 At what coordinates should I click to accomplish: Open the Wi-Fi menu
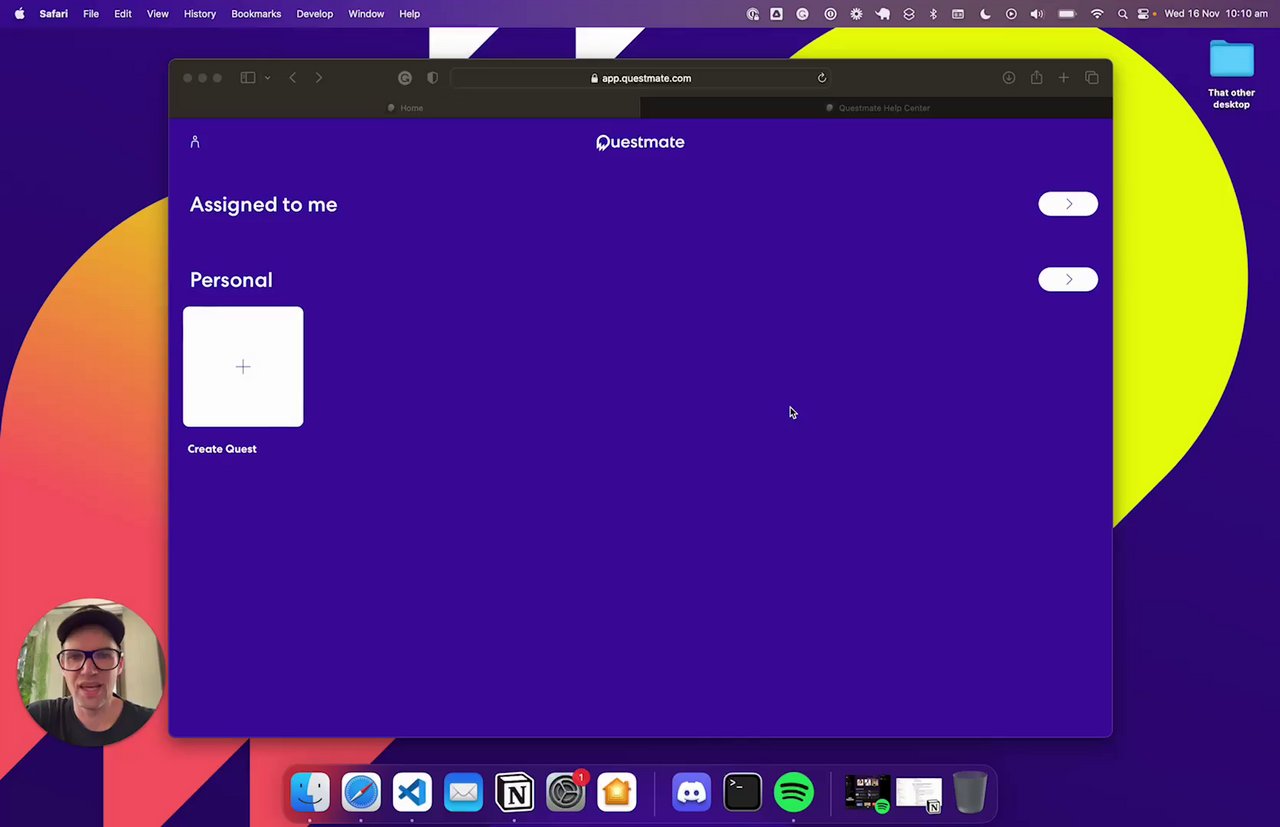[x=1097, y=14]
